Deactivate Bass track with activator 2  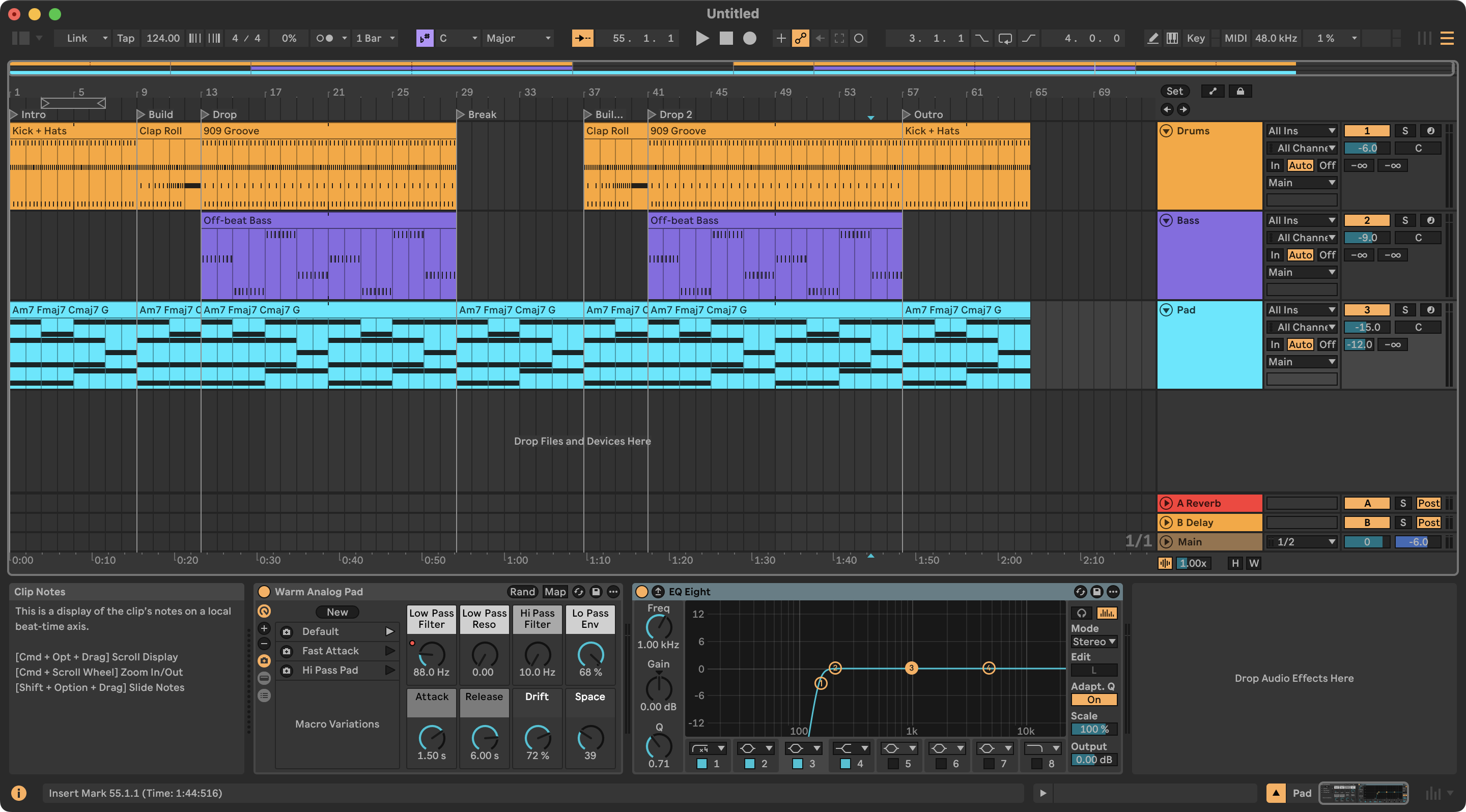[x=1366, y=220]
